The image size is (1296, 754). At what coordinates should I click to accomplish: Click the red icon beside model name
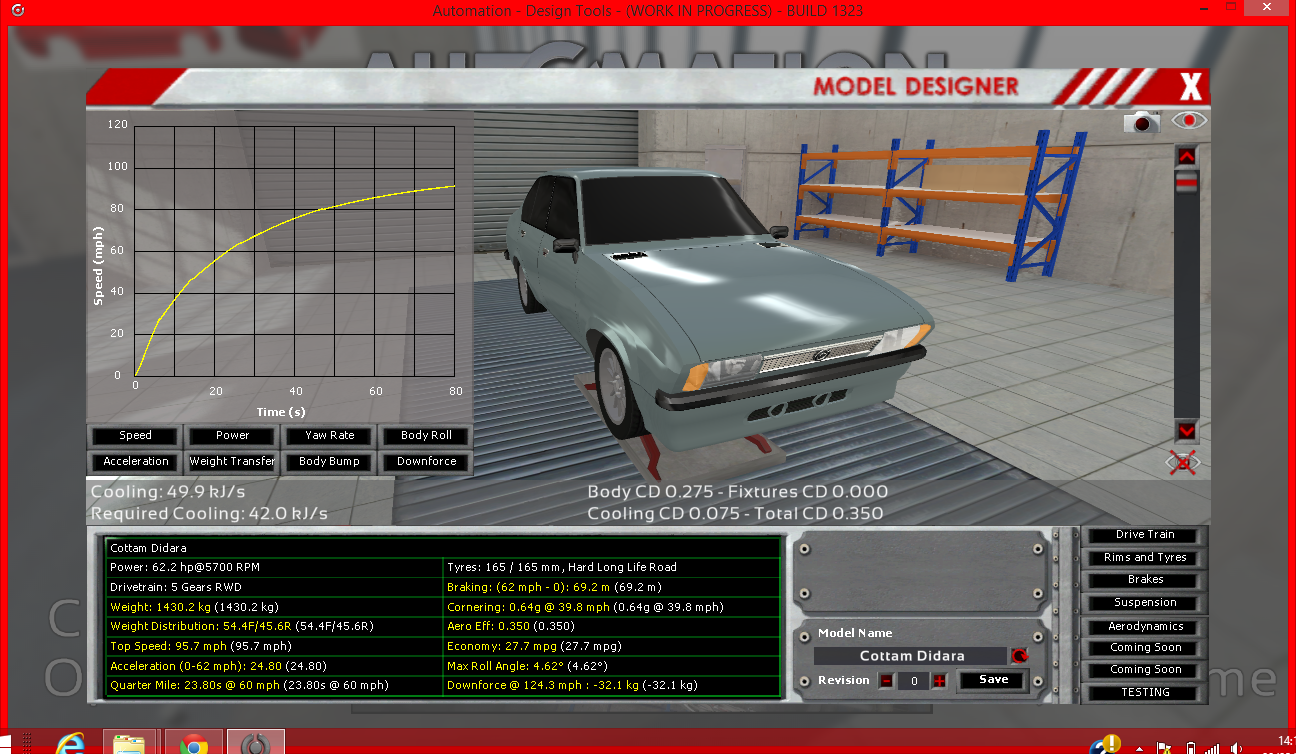coord(1019,656)
